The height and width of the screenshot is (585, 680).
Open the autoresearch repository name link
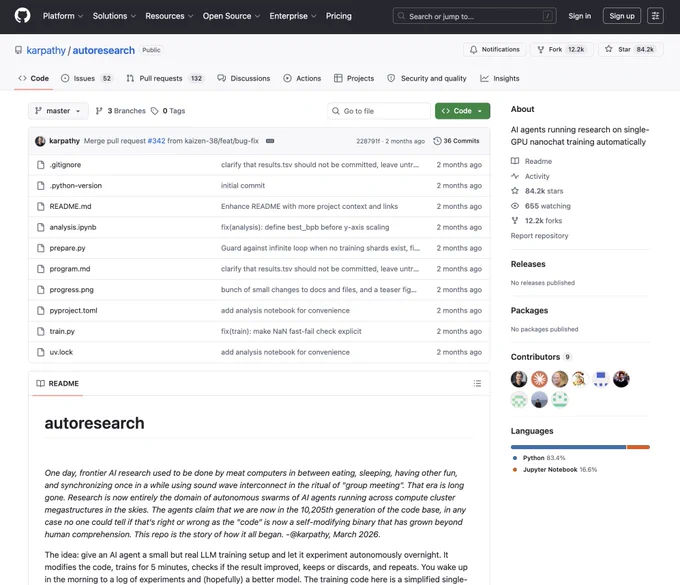click(104, 50)
